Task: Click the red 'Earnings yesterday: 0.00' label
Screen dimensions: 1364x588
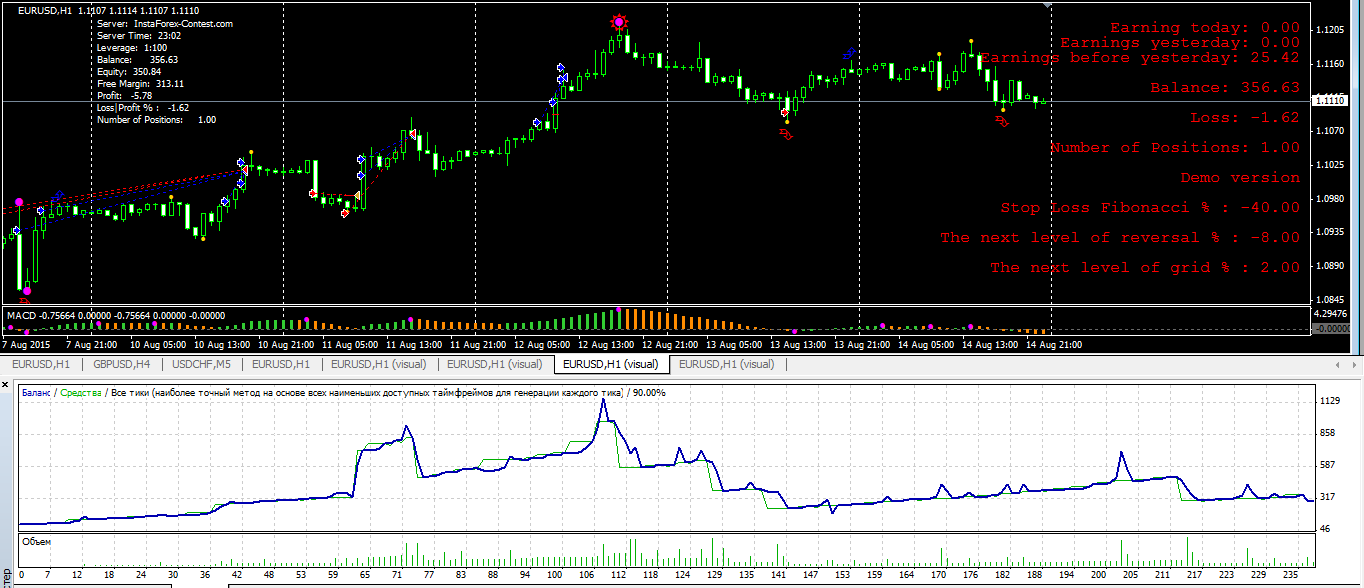Action: click(x=1180, y=43)
